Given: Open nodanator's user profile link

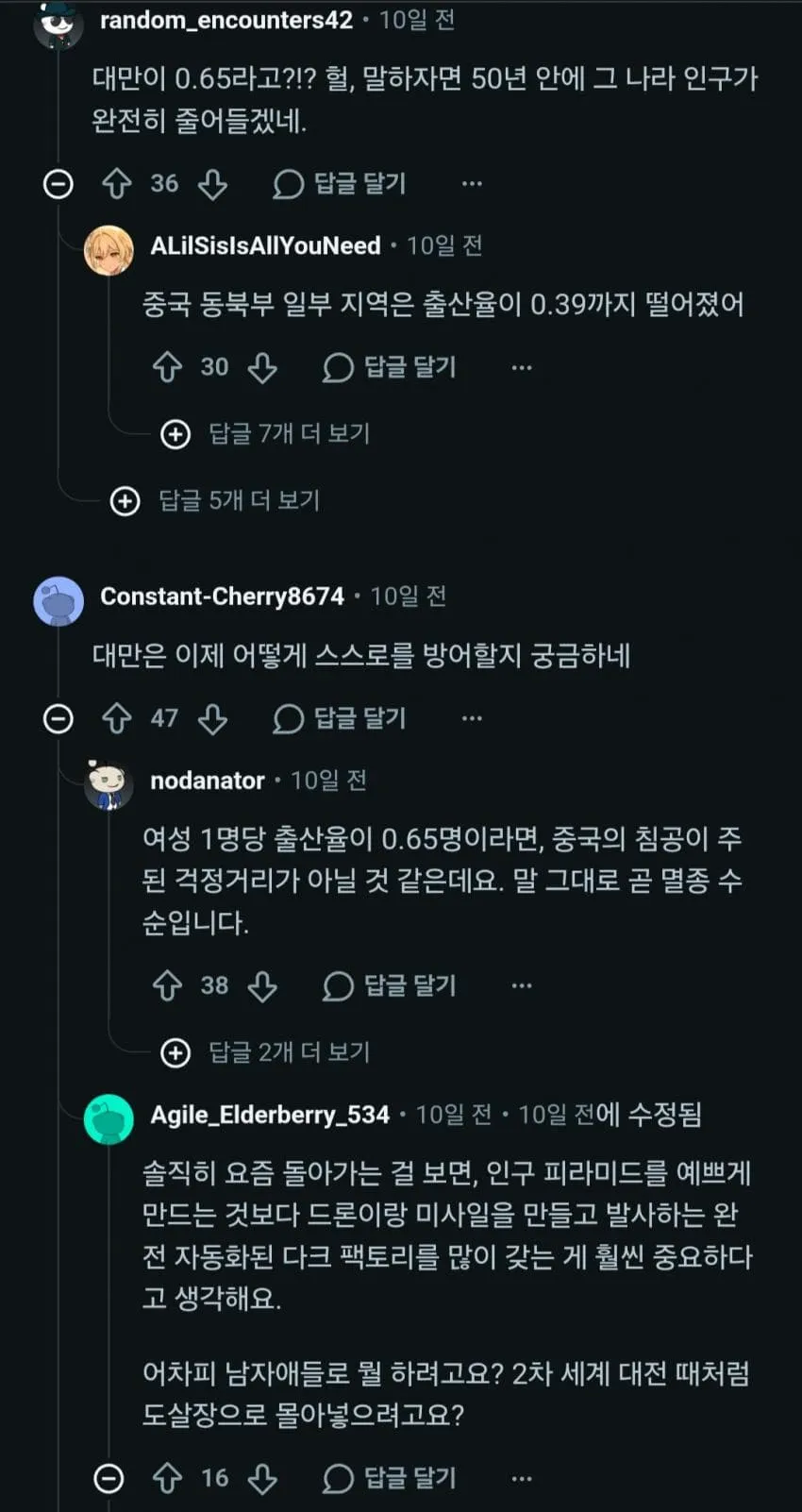Looking at the screenshot, I should tap(208, 781).
